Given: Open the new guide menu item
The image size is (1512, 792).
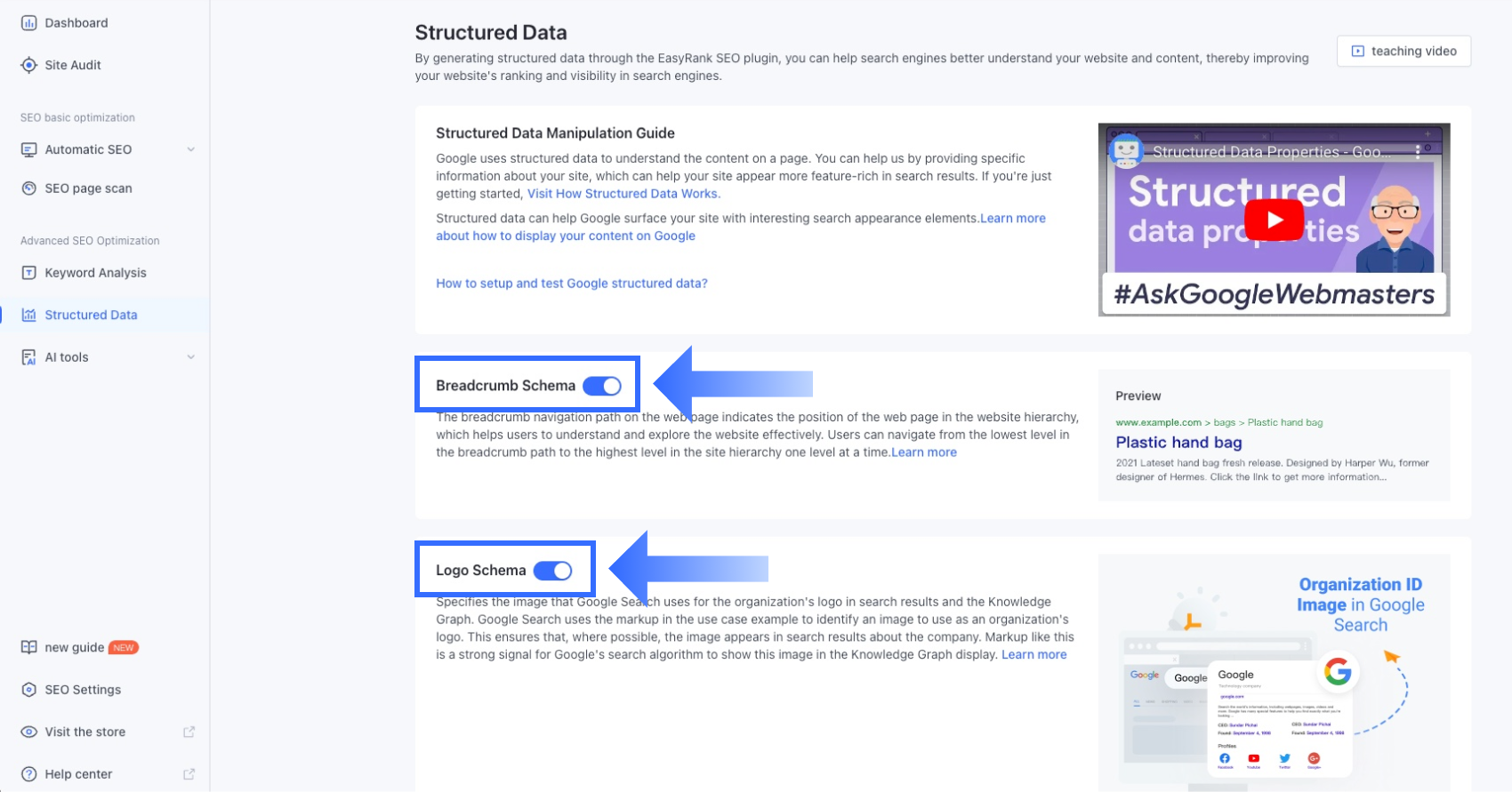Looking at the screenshot, I should [x=75, y=647].
